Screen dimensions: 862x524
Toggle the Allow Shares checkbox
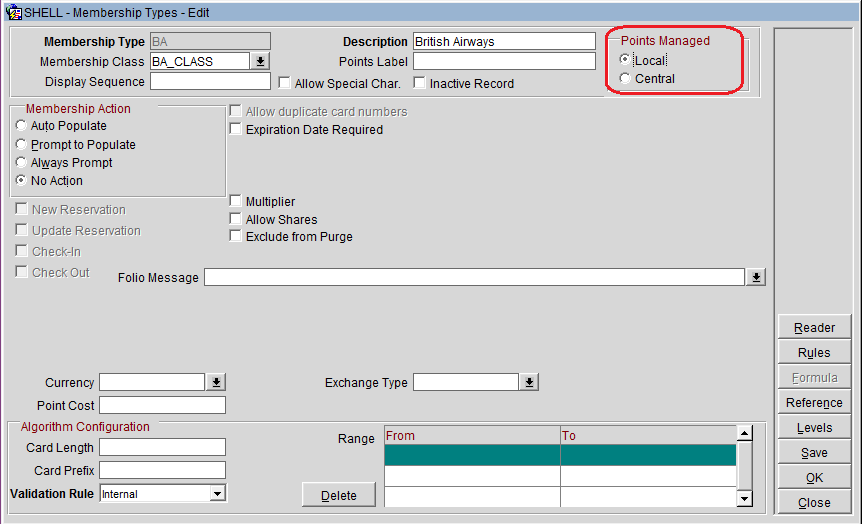236,220
